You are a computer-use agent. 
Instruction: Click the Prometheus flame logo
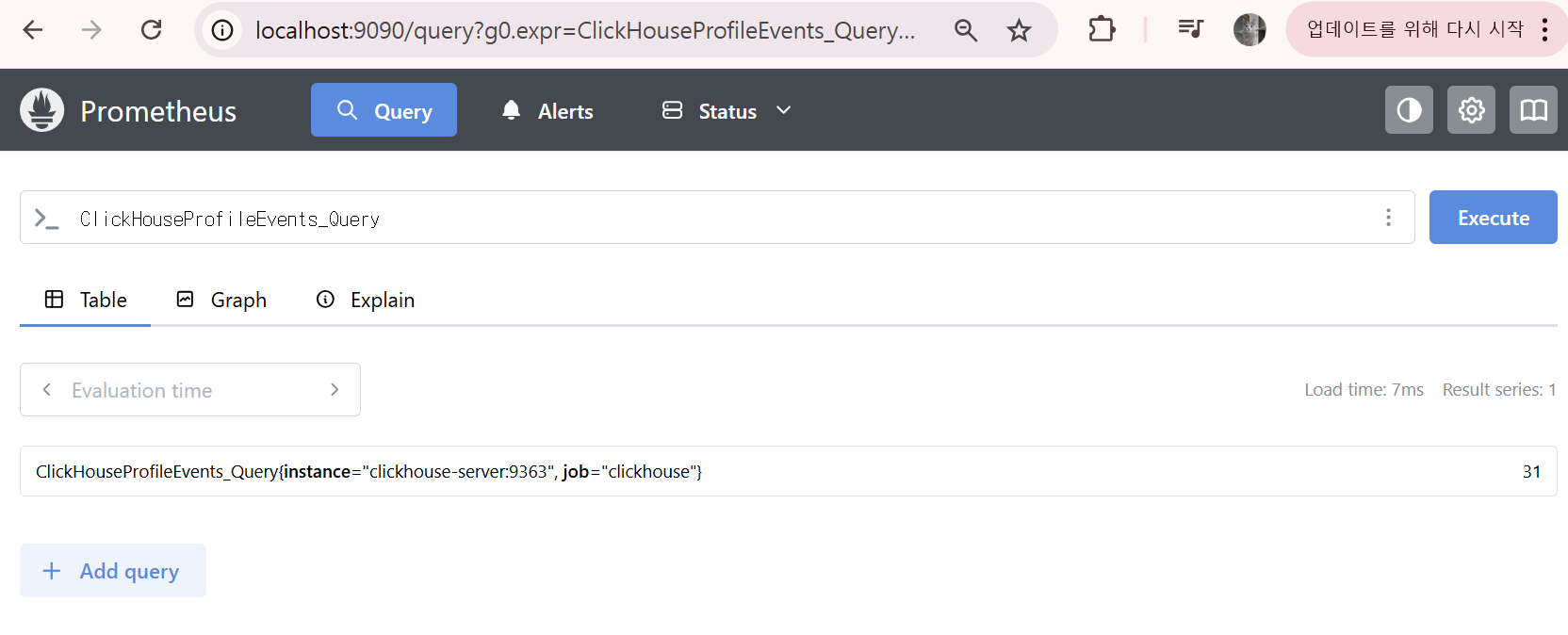coord(41,110)
